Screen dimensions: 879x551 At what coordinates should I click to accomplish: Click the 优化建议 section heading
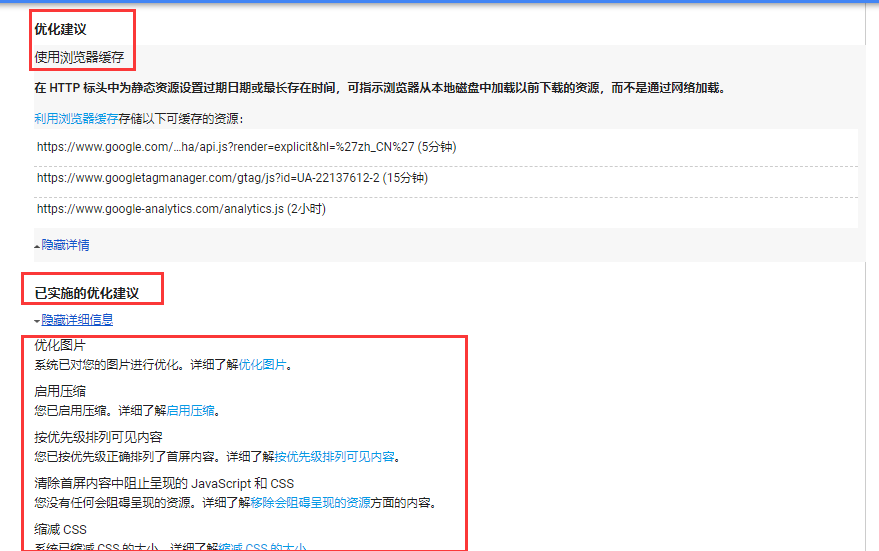pos(60,29)
